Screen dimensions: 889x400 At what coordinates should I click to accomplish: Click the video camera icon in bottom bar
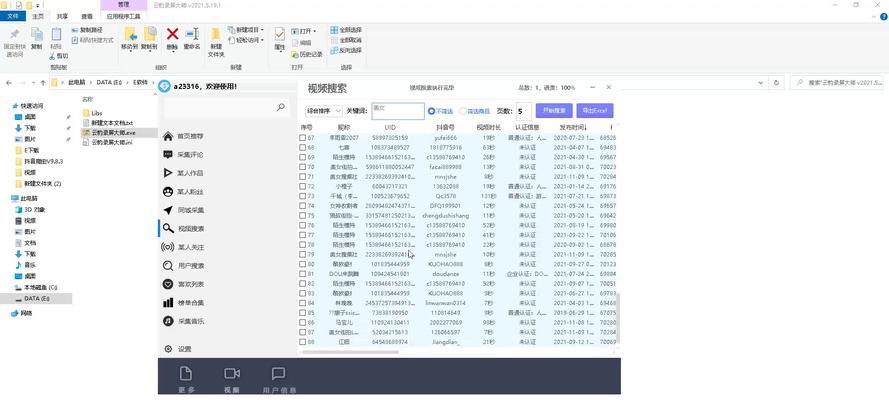[232, 373]
